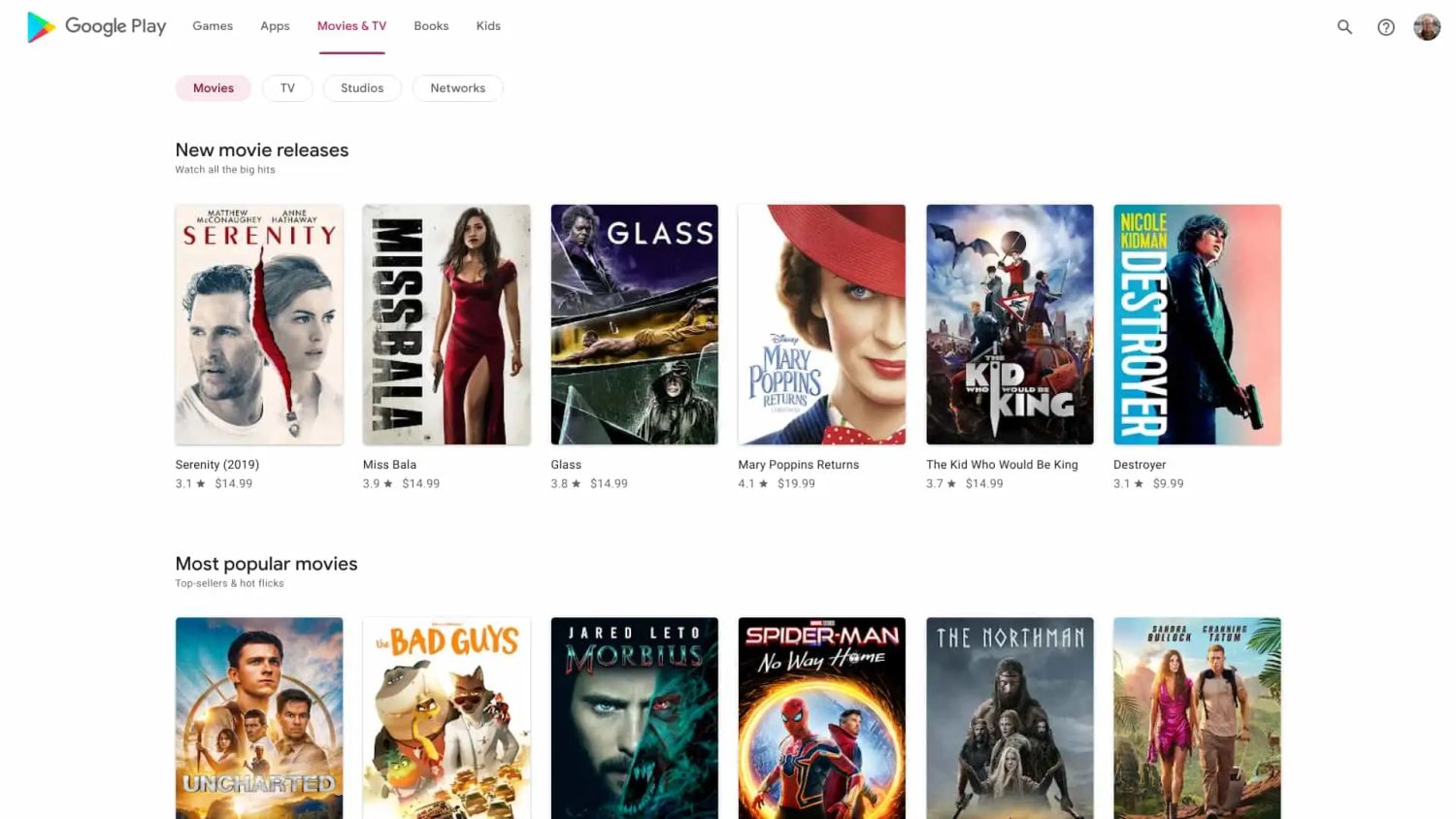The image size is (1456, 819).
Task: Open the Spider-Man No Way Home poster
Action: (821, 718)
